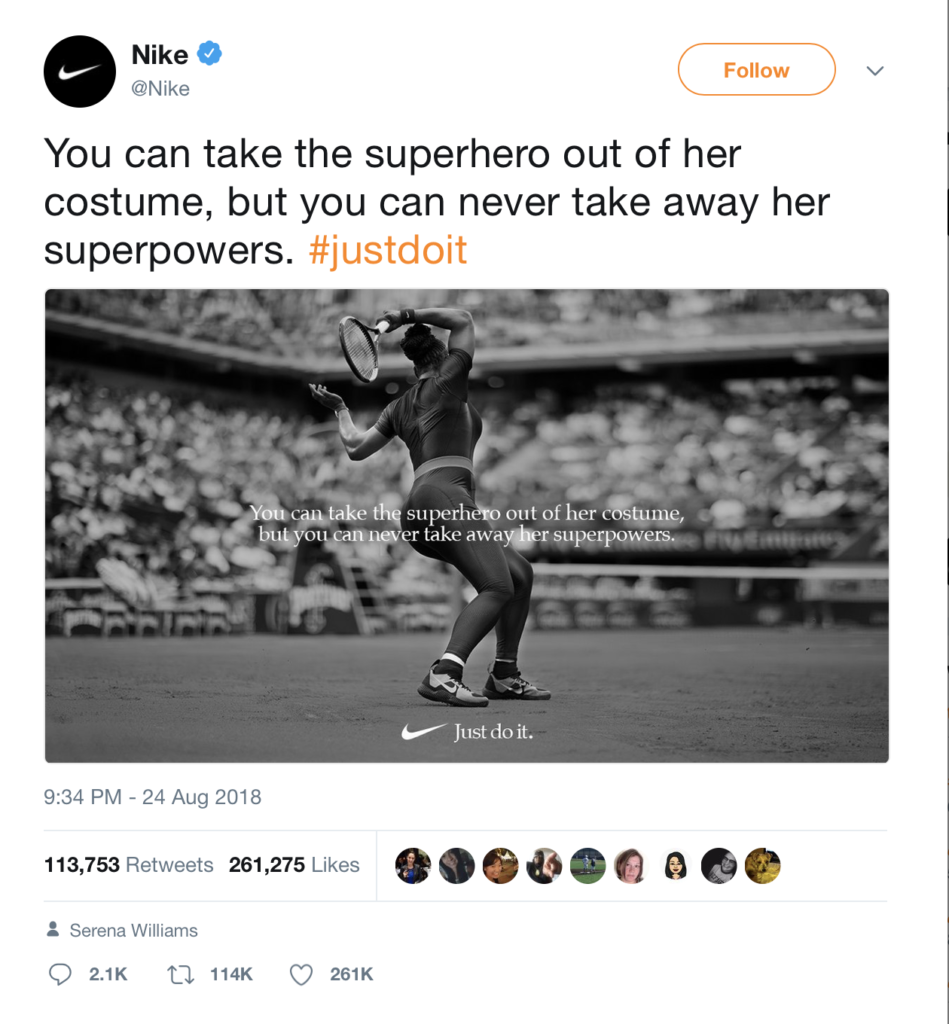View the 113,753 Retweets list
This screenshot has height=1024, width=949.
[x=128, y=865]
